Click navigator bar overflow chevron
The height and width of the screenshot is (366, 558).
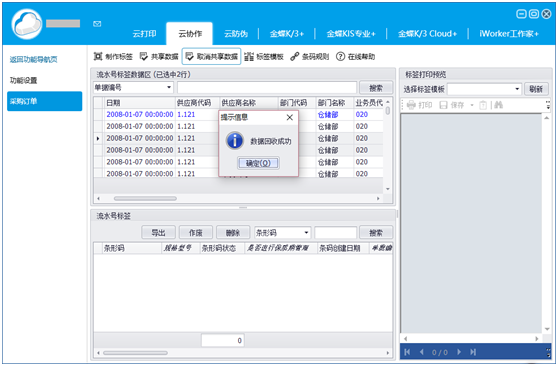(x=548, y=352)
